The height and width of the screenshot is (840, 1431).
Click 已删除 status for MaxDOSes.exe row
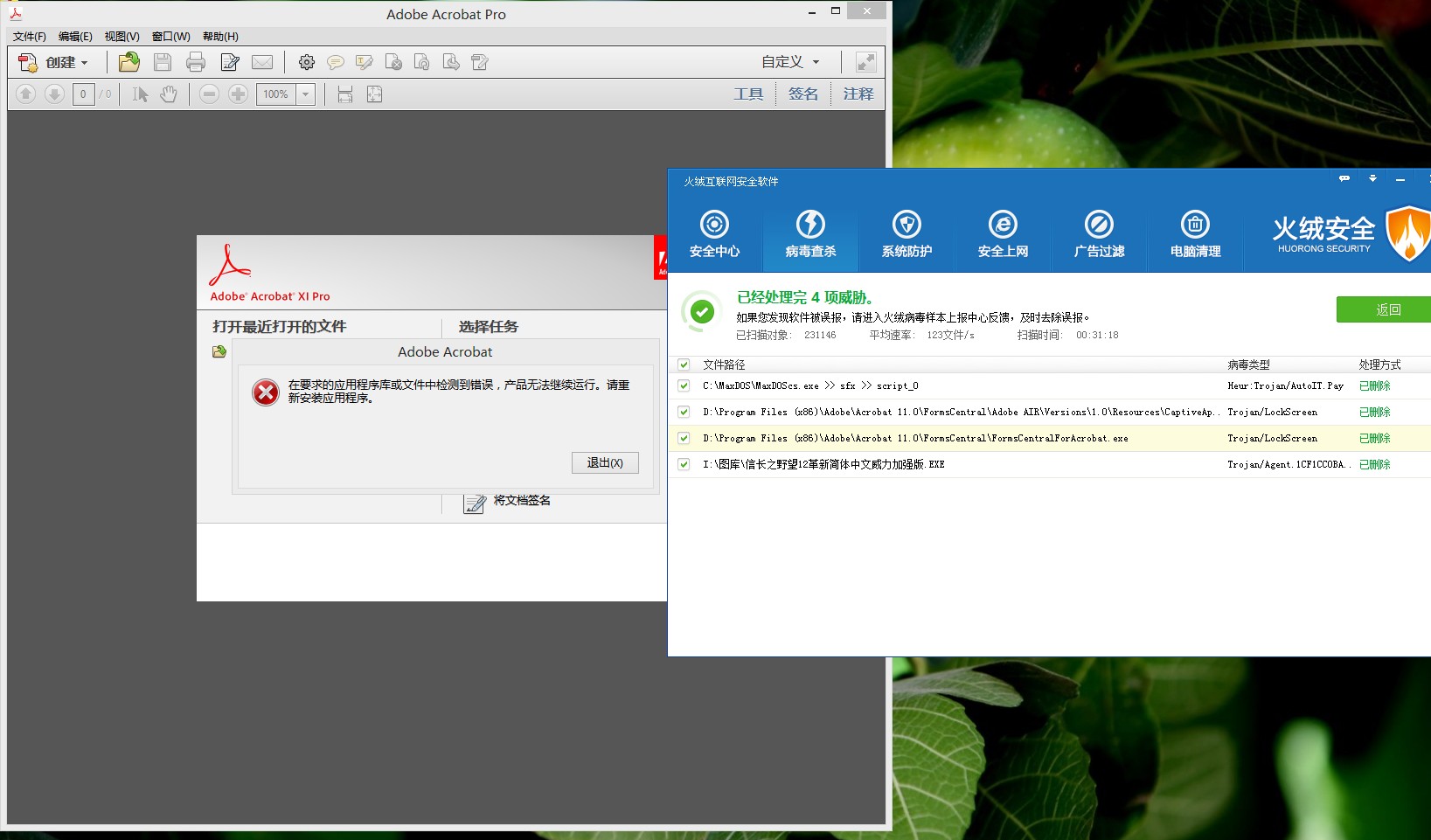1374,385
